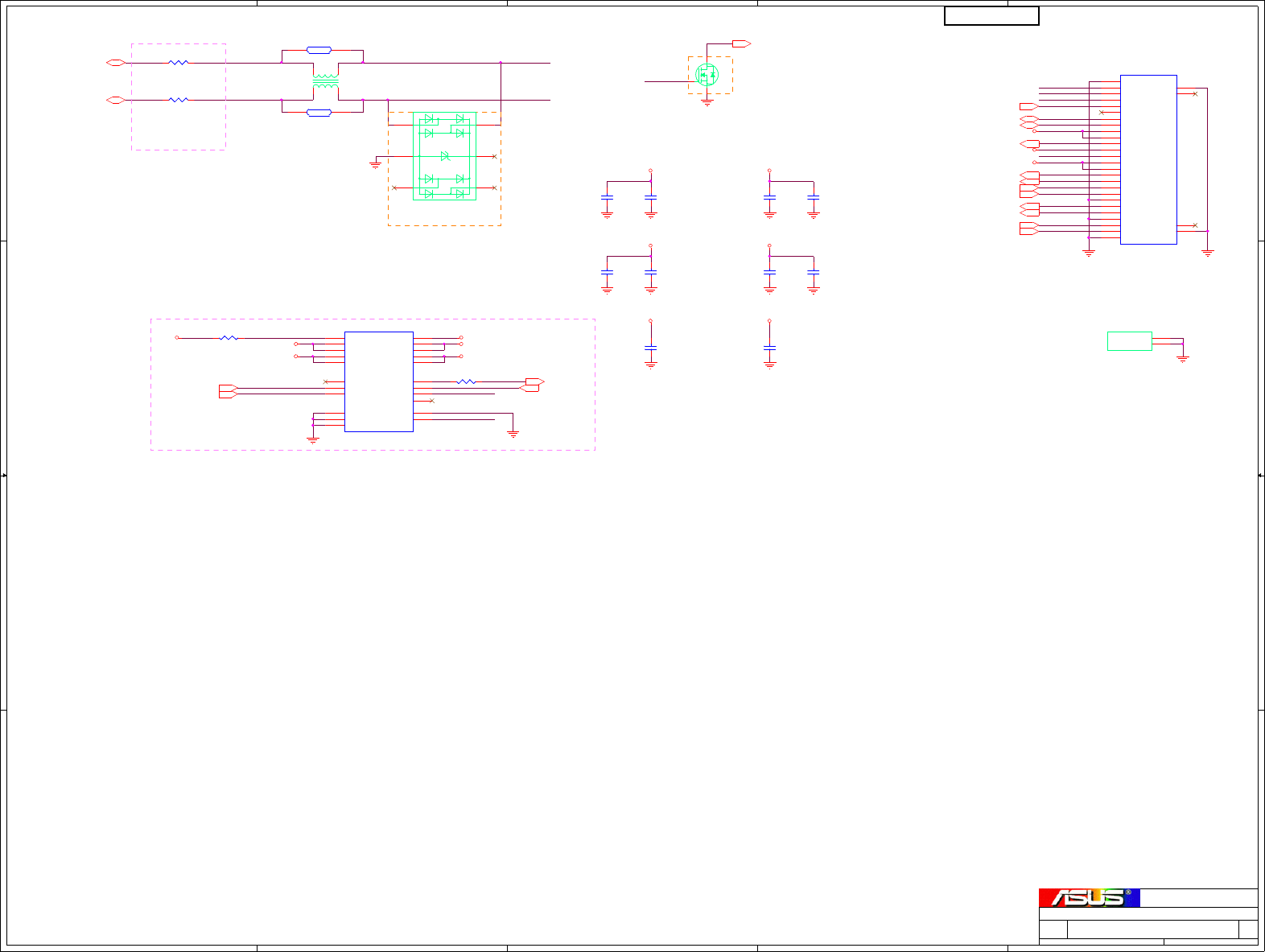
Task: Click the ASUS logo in the title block
Action: coord(1089,897)
